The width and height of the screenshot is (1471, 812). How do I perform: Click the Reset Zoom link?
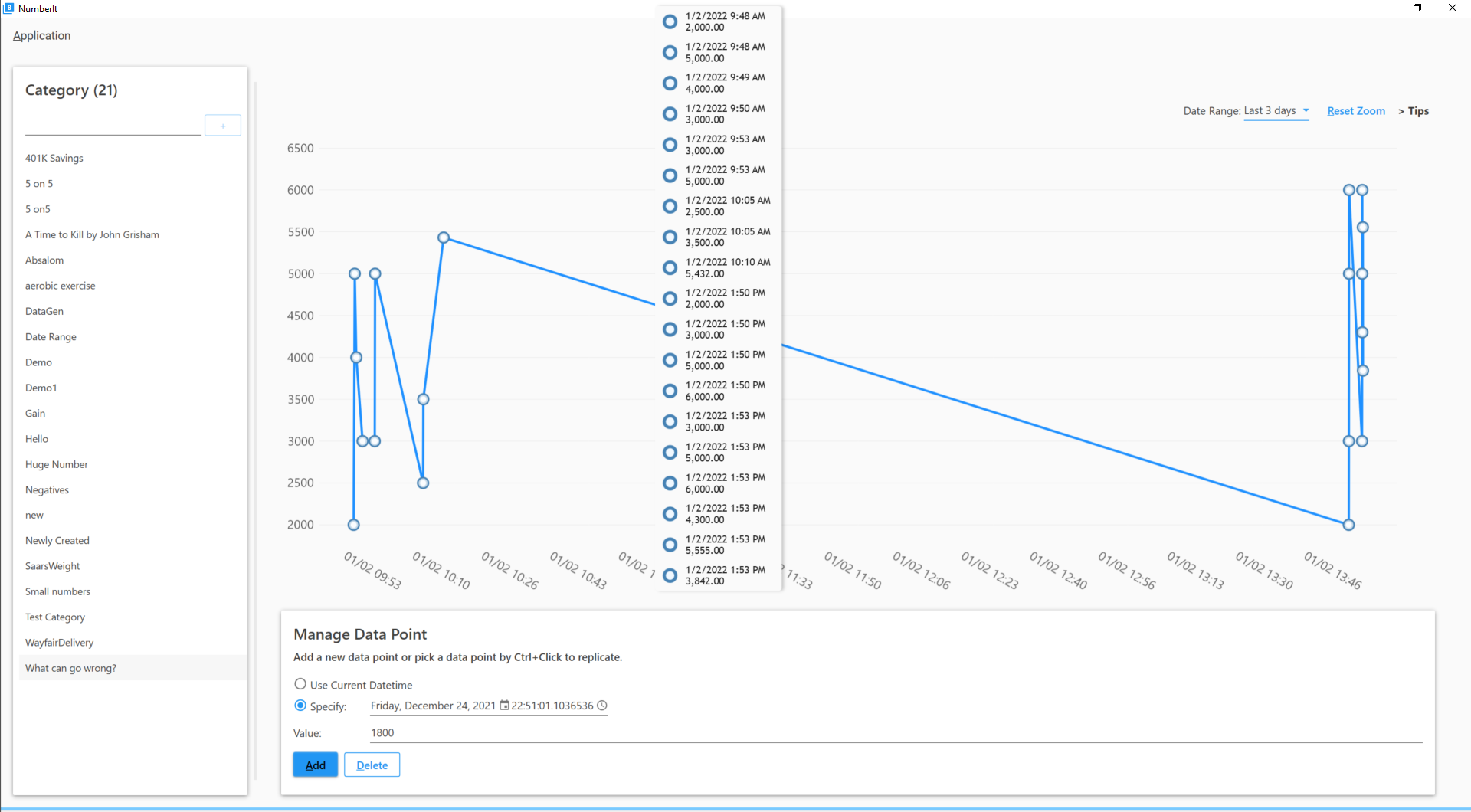point(1356,111)
